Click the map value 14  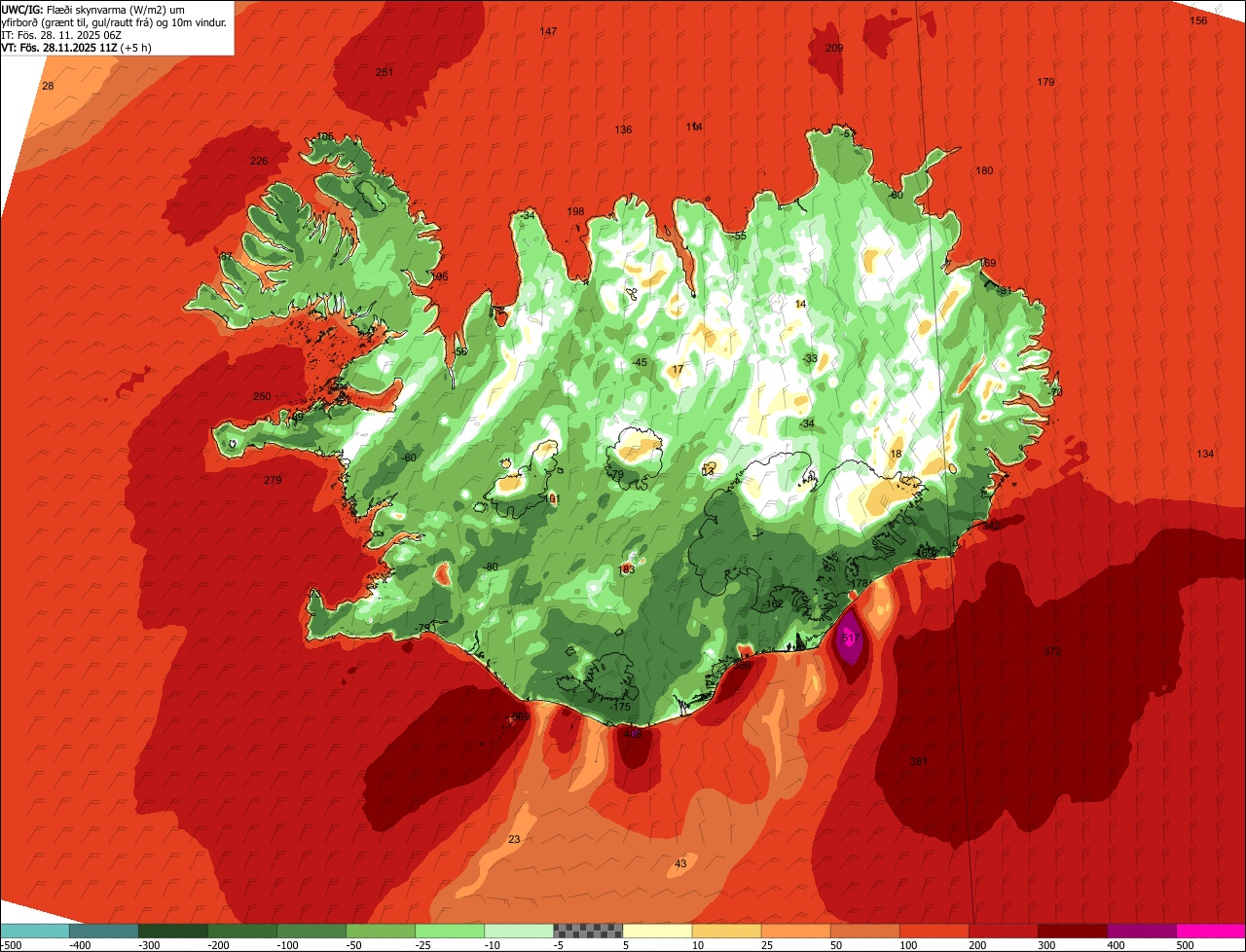click(x=800, y=305)
